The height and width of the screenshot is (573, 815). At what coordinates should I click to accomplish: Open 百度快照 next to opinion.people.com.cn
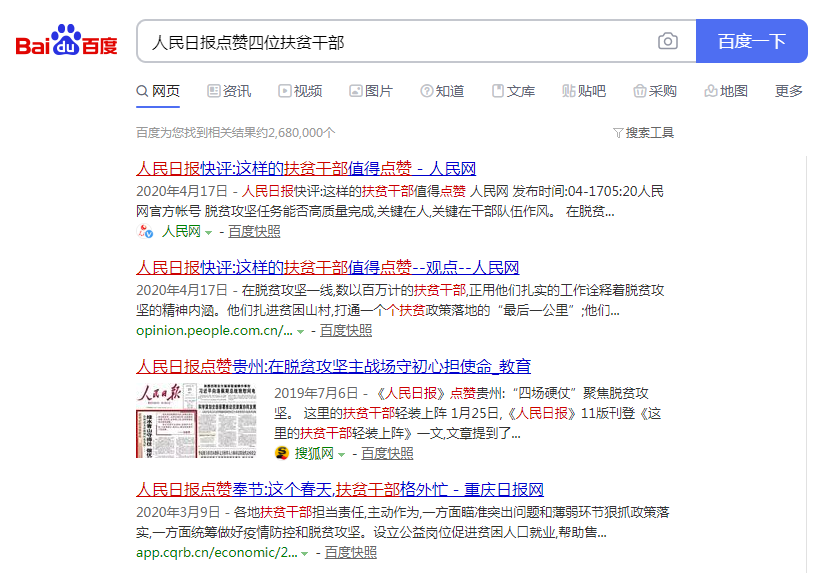coord(346,331)
